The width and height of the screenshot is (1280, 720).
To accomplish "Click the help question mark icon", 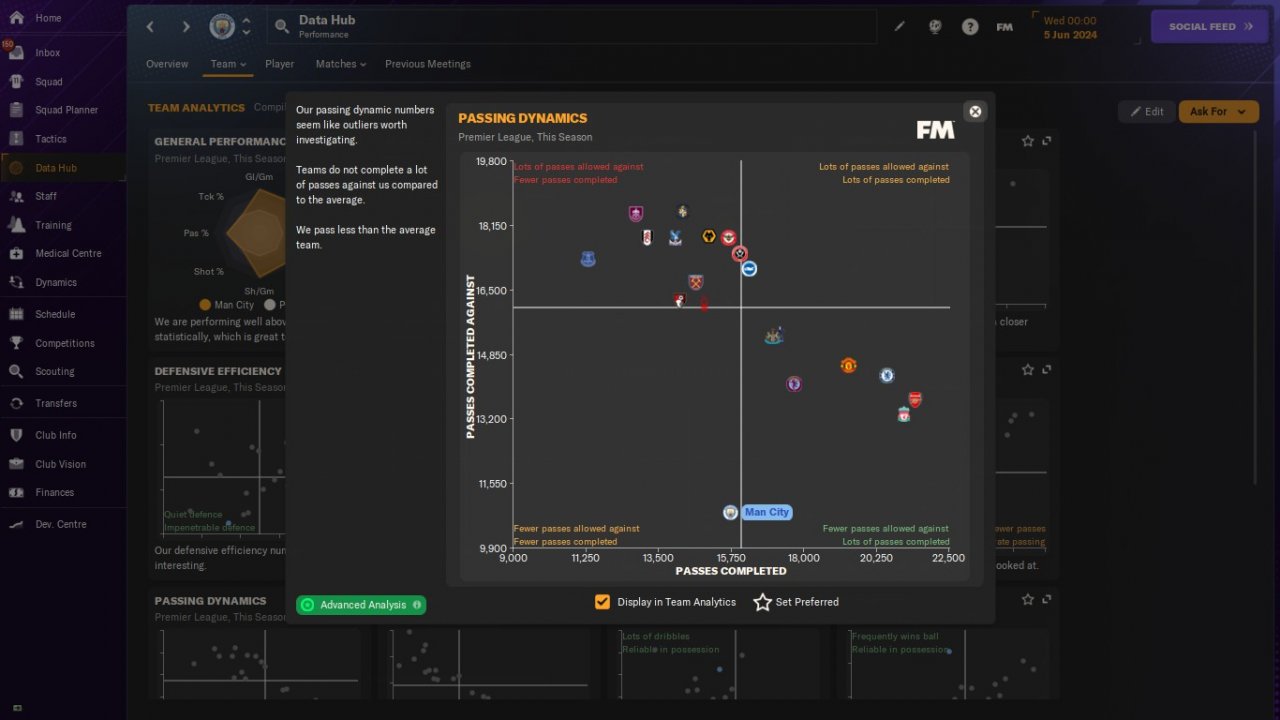I will 970,27.
